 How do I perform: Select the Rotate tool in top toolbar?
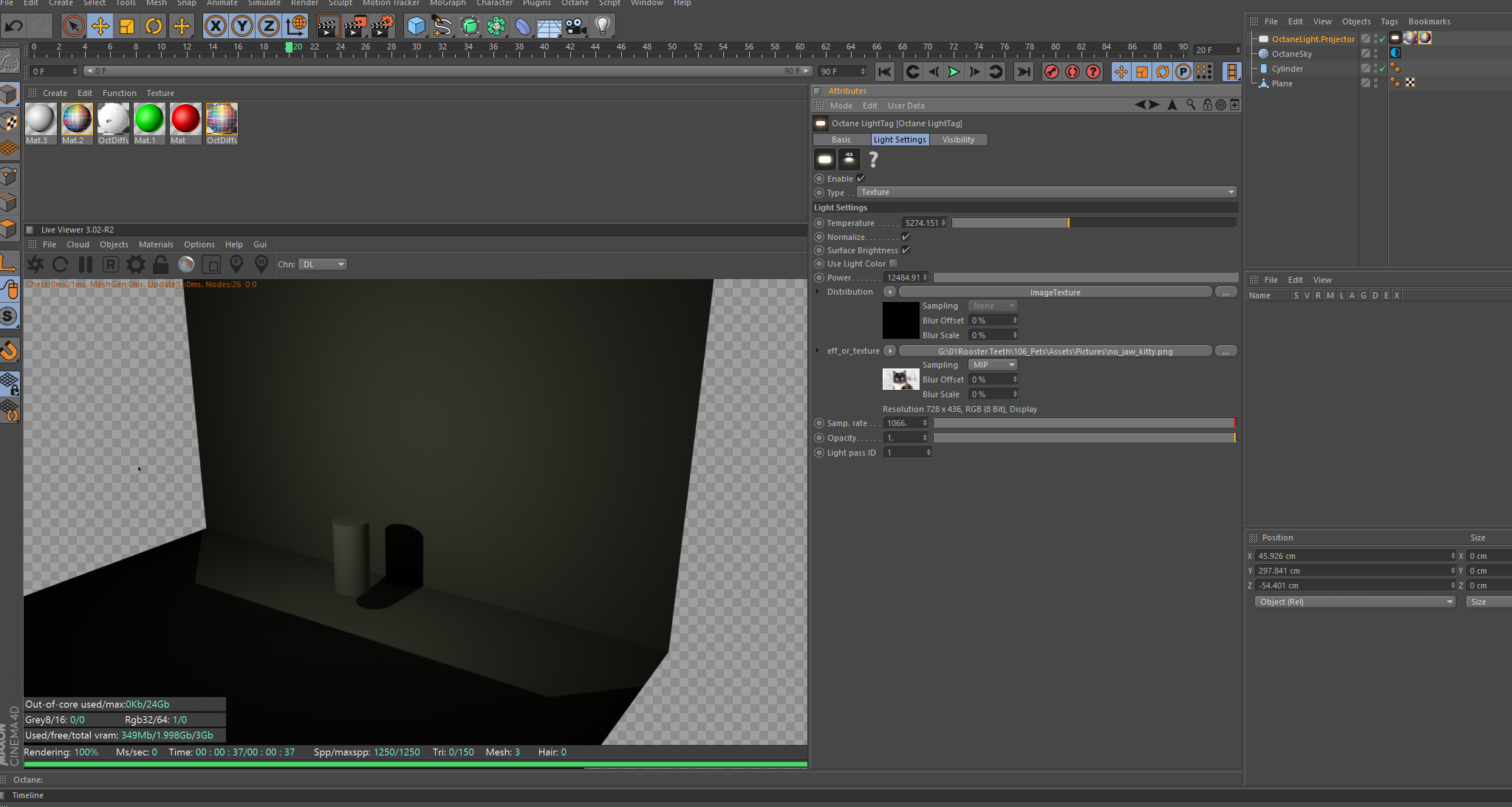coord(154,27)
